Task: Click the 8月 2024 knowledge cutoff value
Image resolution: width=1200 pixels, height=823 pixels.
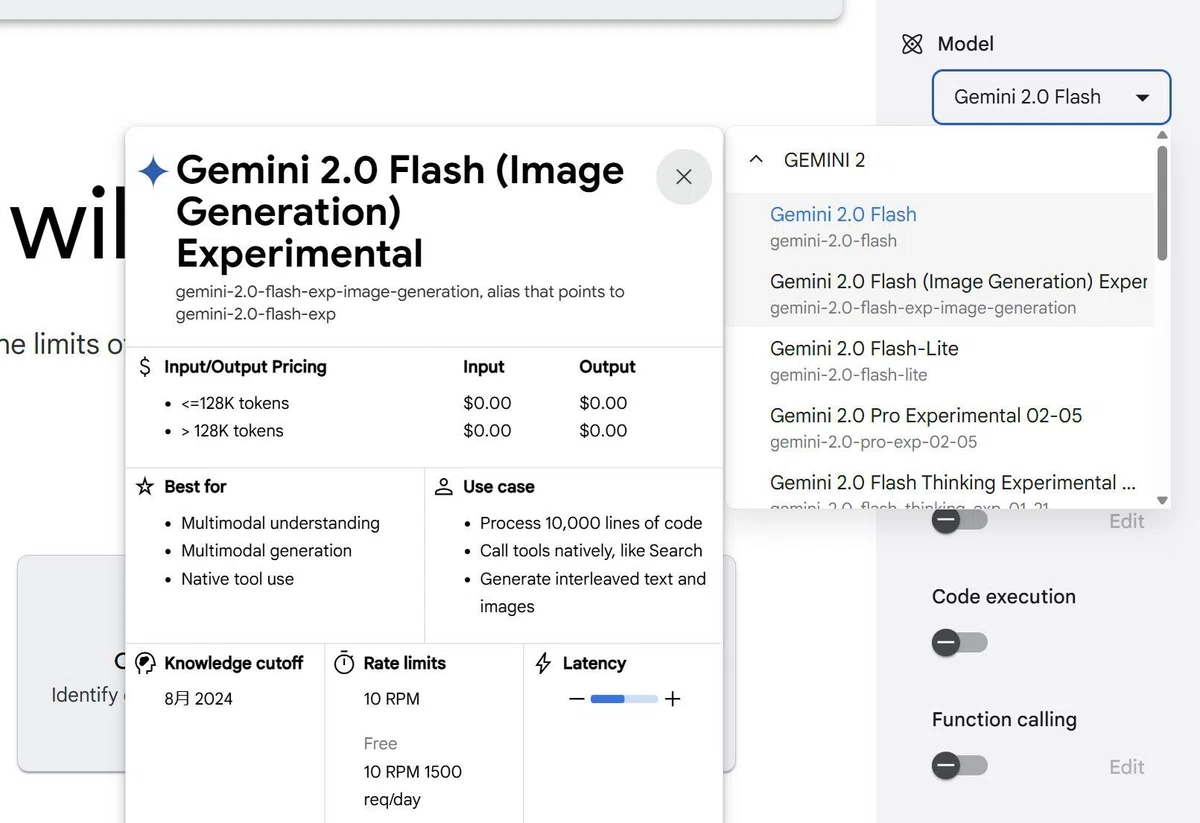Action: (x=198, y=699)
